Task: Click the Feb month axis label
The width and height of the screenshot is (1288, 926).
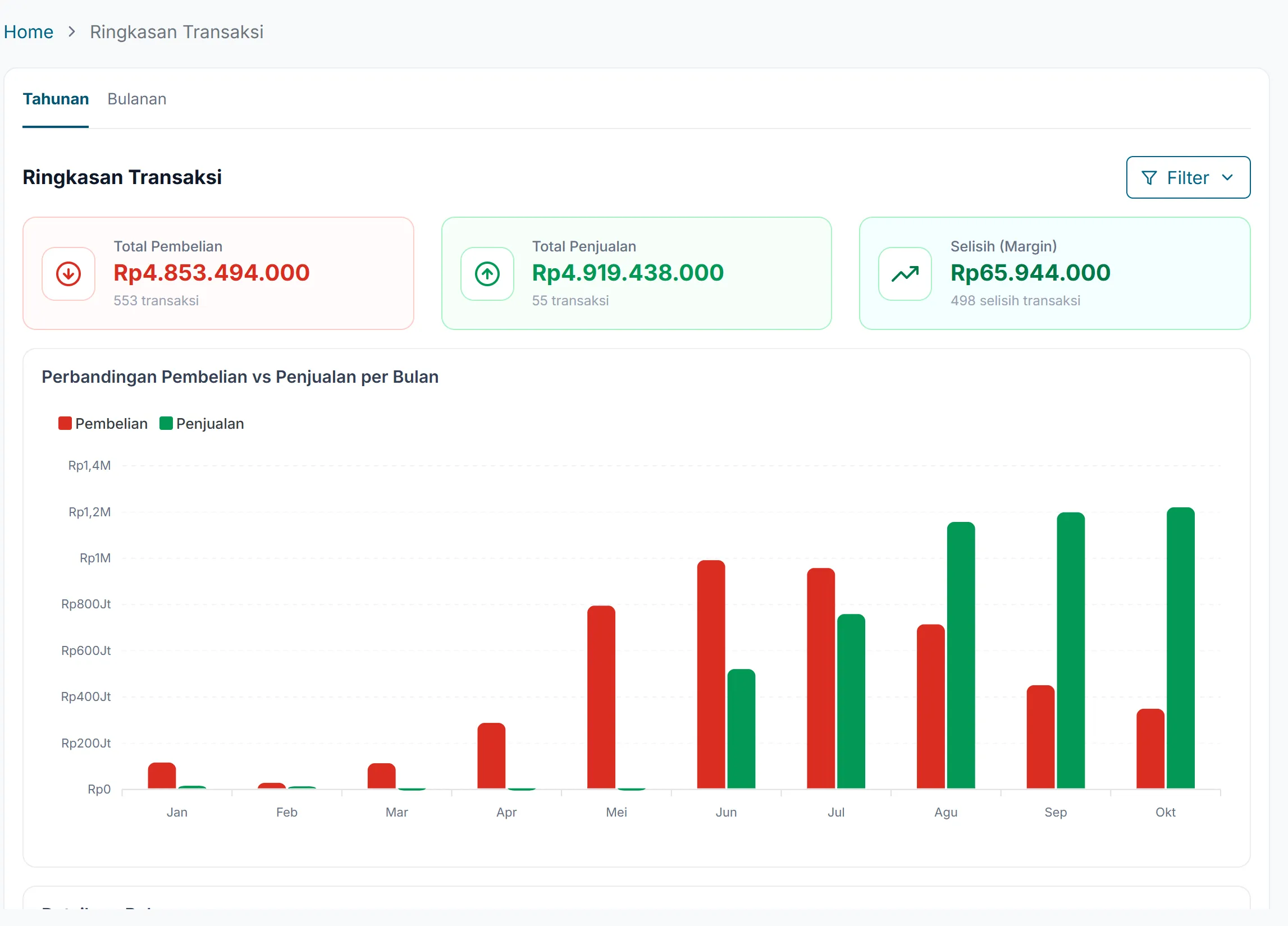Action: point(287,813)
